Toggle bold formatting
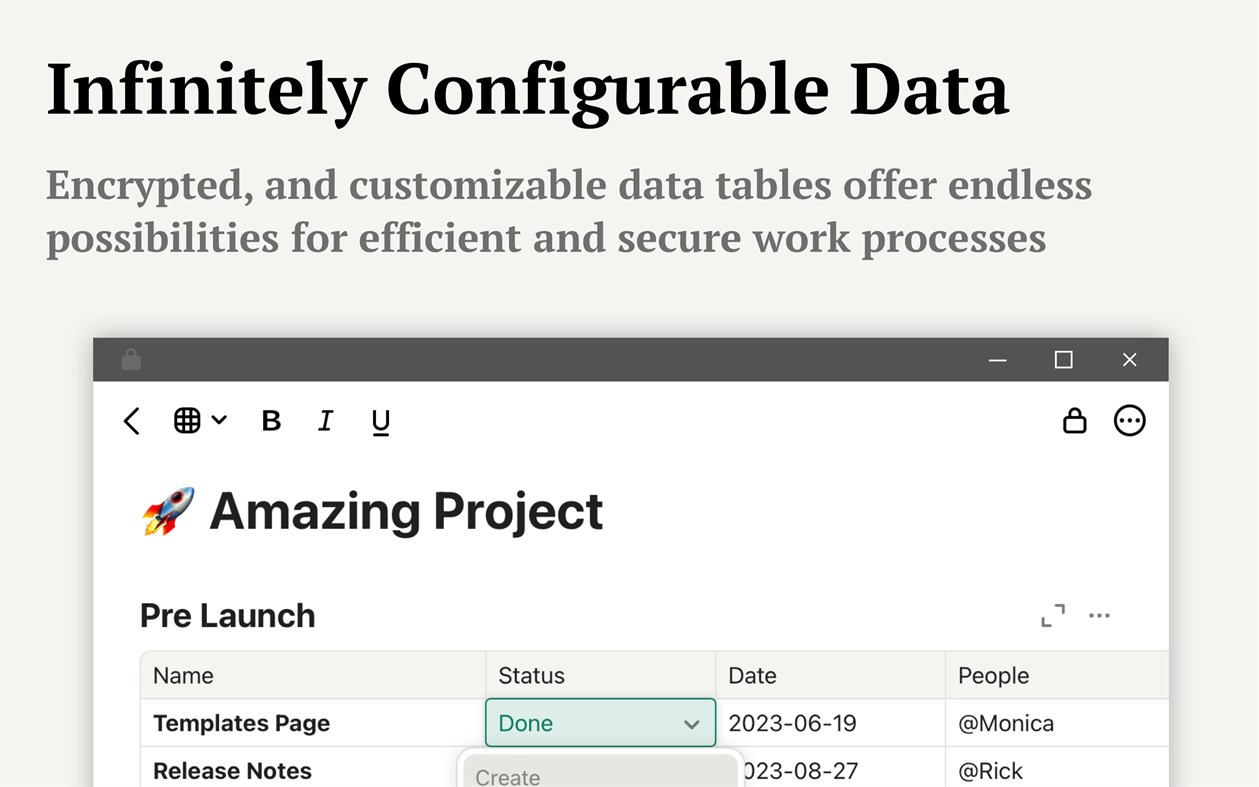This screenshot has height=787, width=1259. 271,421
